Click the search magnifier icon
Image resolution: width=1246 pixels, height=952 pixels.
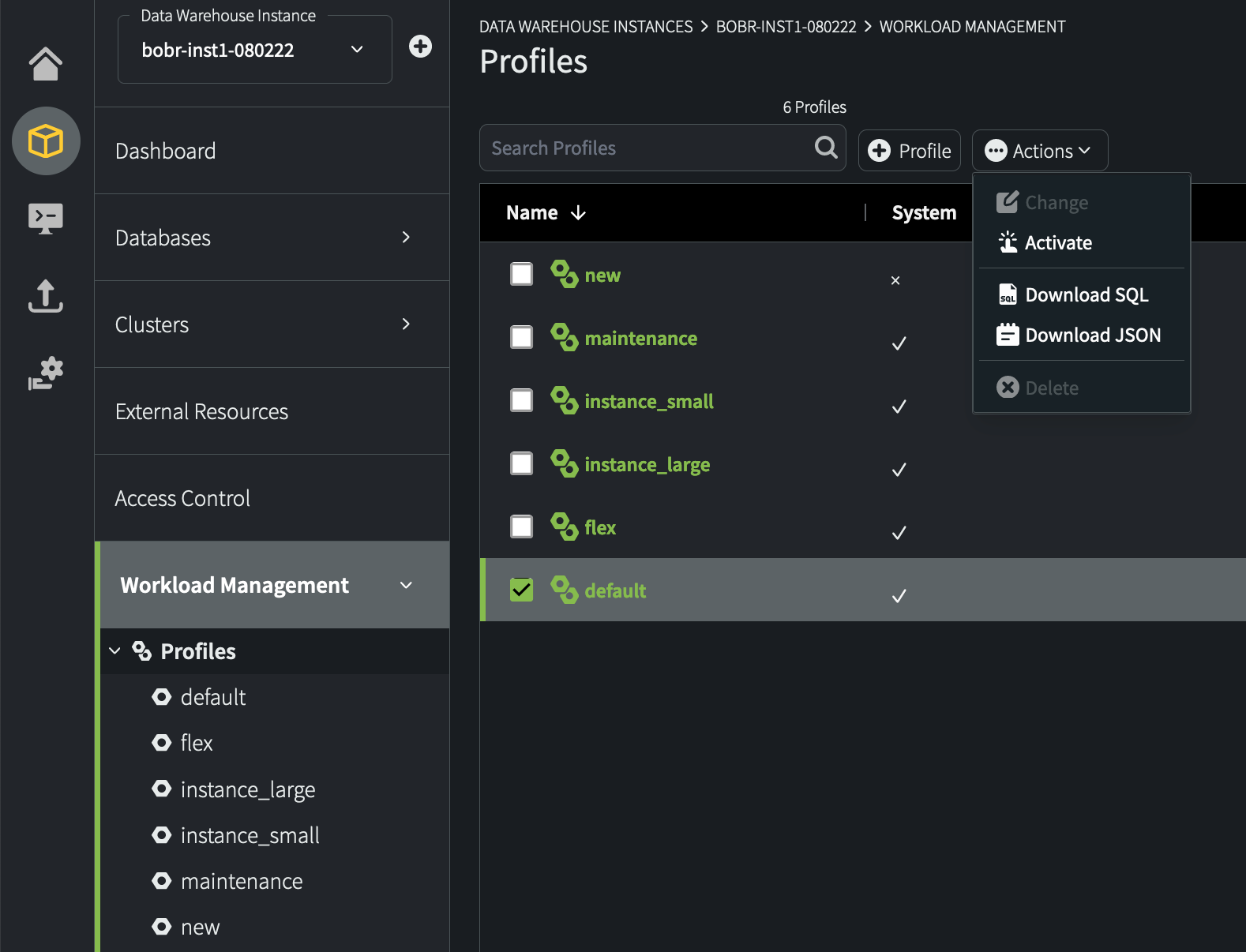point(826,148)
